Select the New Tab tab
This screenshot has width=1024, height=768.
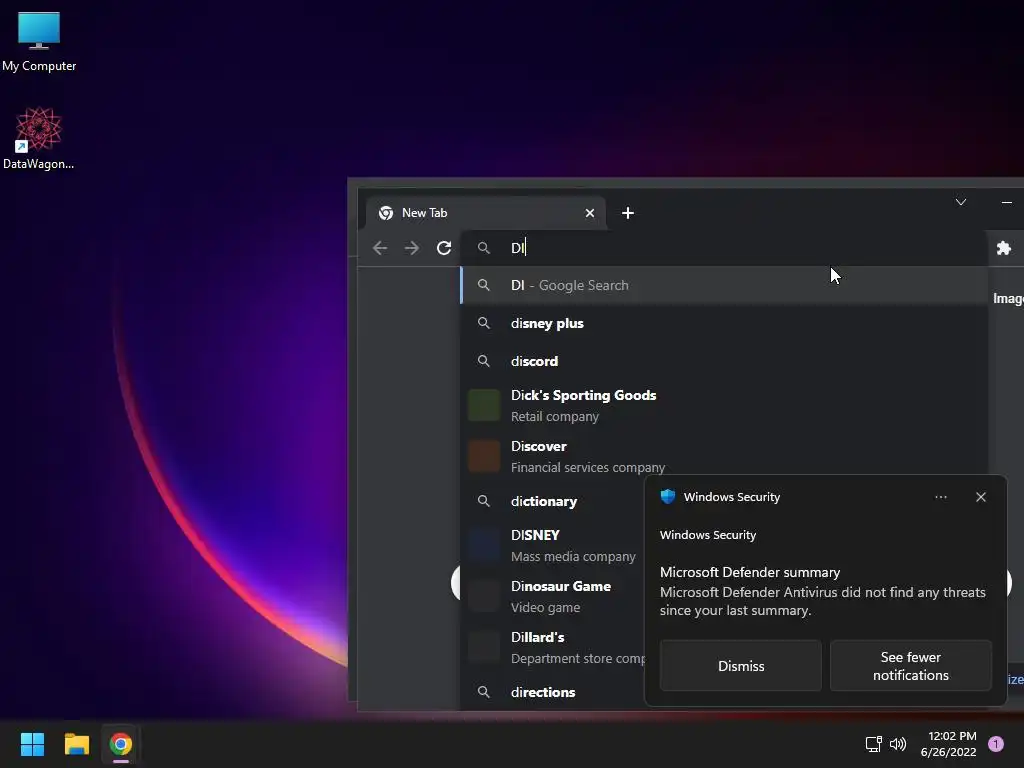[485, 213]
